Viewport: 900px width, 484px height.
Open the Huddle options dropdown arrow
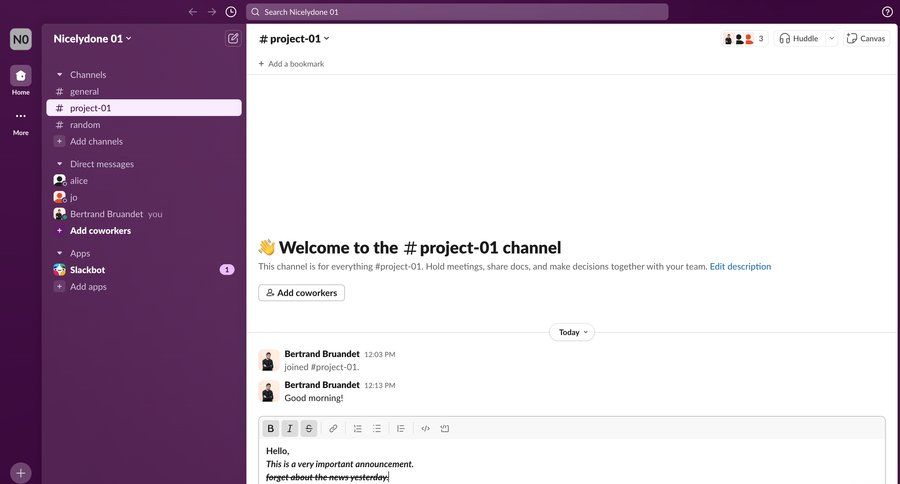coord(832,38)
